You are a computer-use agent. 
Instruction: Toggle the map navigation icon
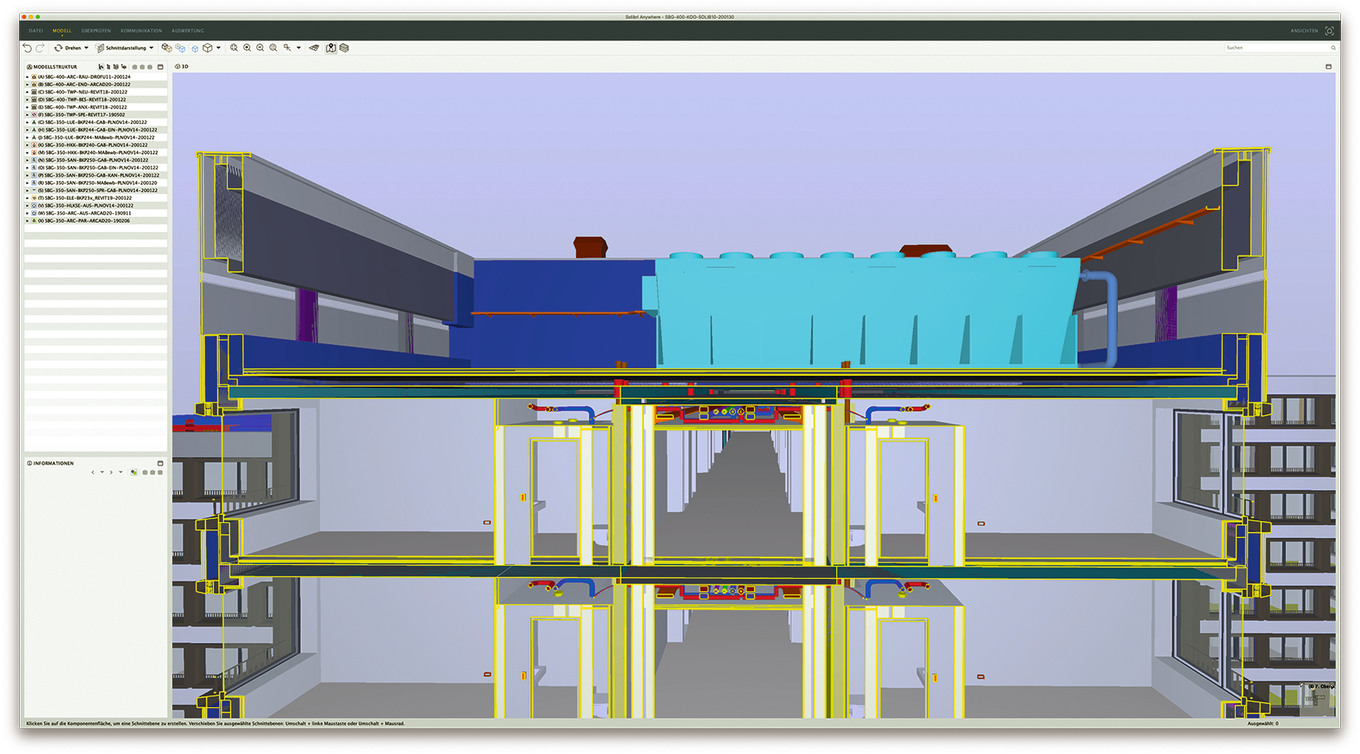331,48
